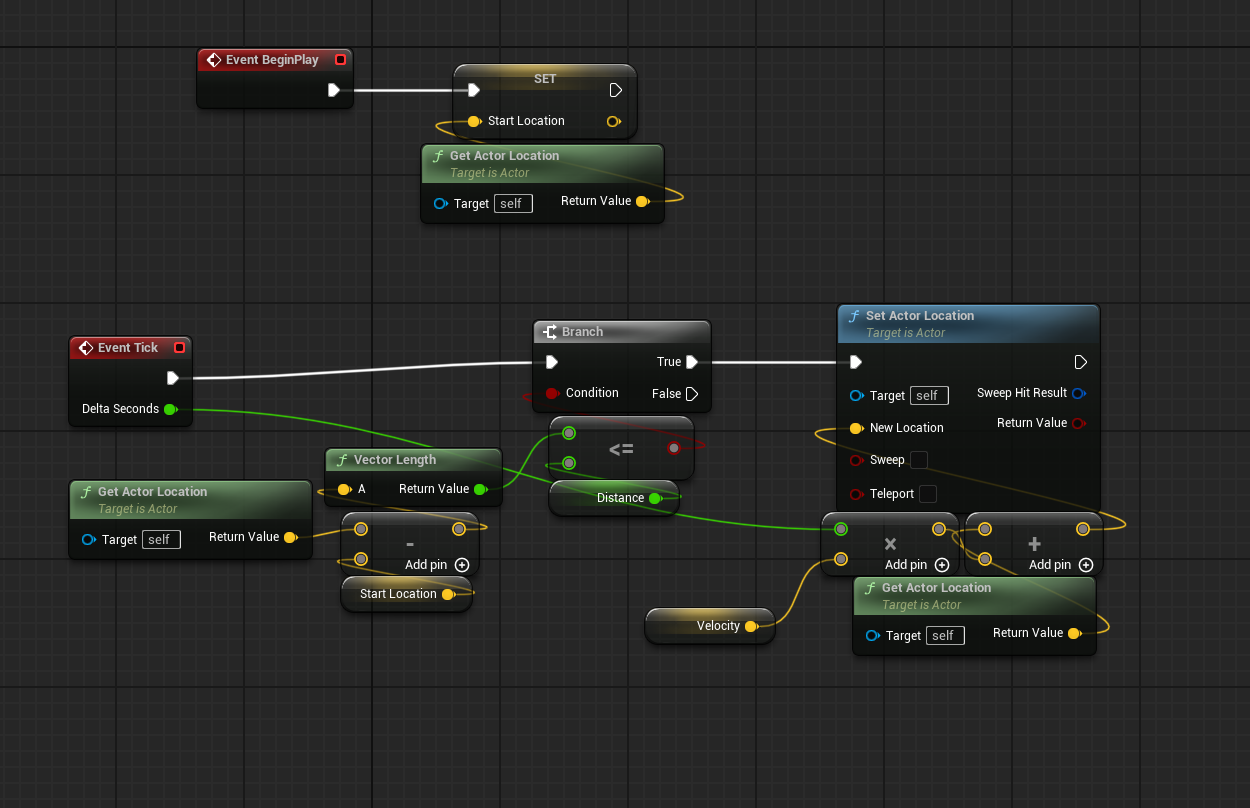This screenshot has width=1250, height=808.
Task: Select the Branch node title
Action: (582, 332)
